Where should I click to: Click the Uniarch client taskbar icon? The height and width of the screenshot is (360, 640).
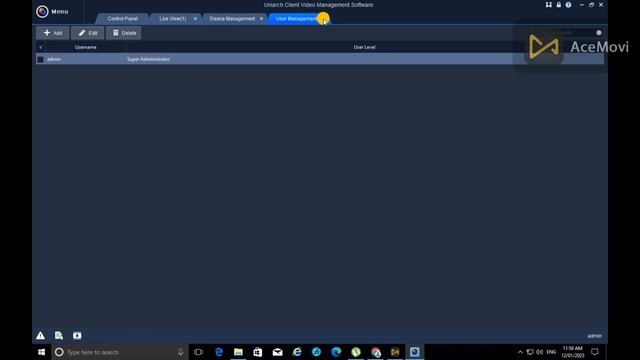[x=415, y=352]
